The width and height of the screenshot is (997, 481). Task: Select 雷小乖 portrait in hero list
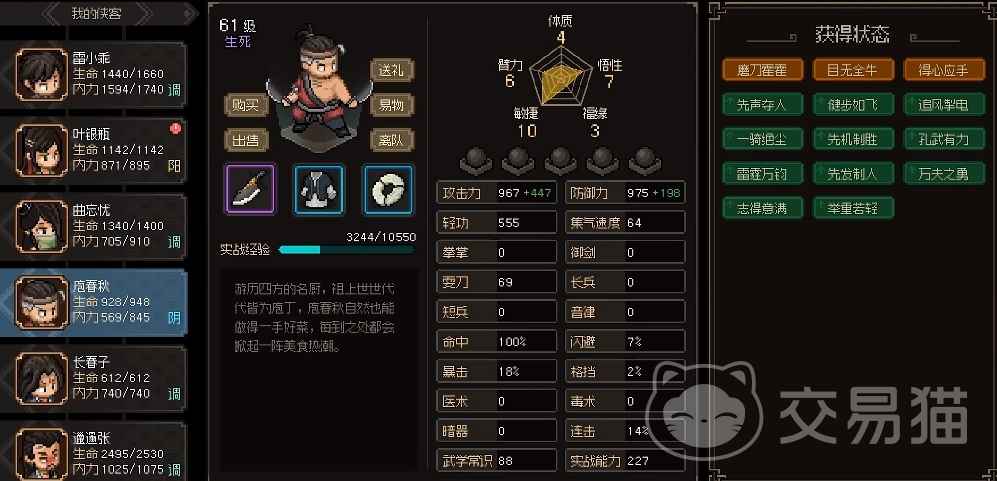click(x=41, y=74)
